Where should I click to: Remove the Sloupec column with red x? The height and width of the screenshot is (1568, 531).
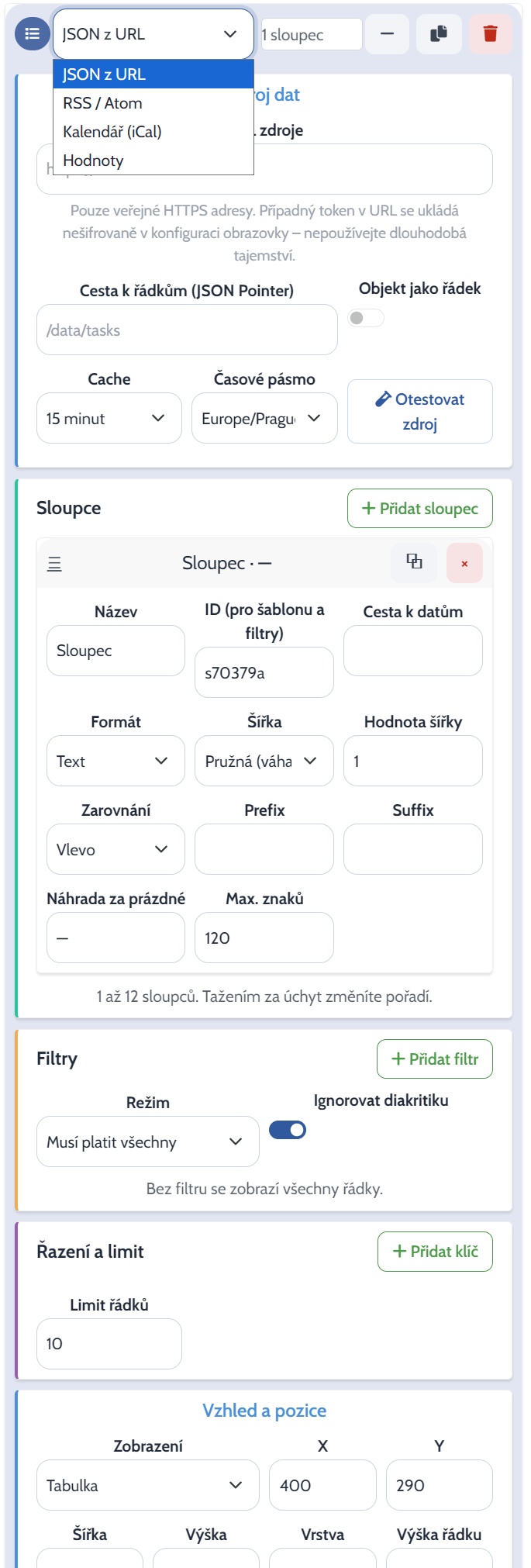tap(464, 563)
